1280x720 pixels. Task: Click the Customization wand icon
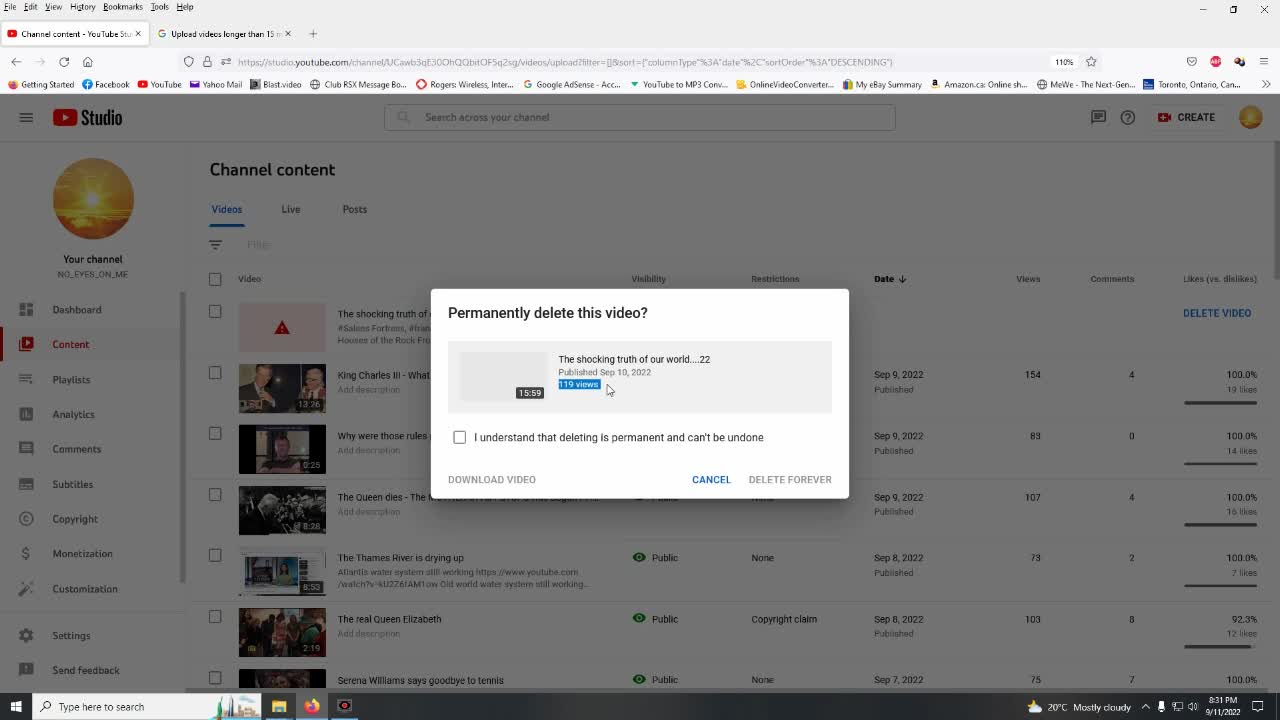click(26, 589)
